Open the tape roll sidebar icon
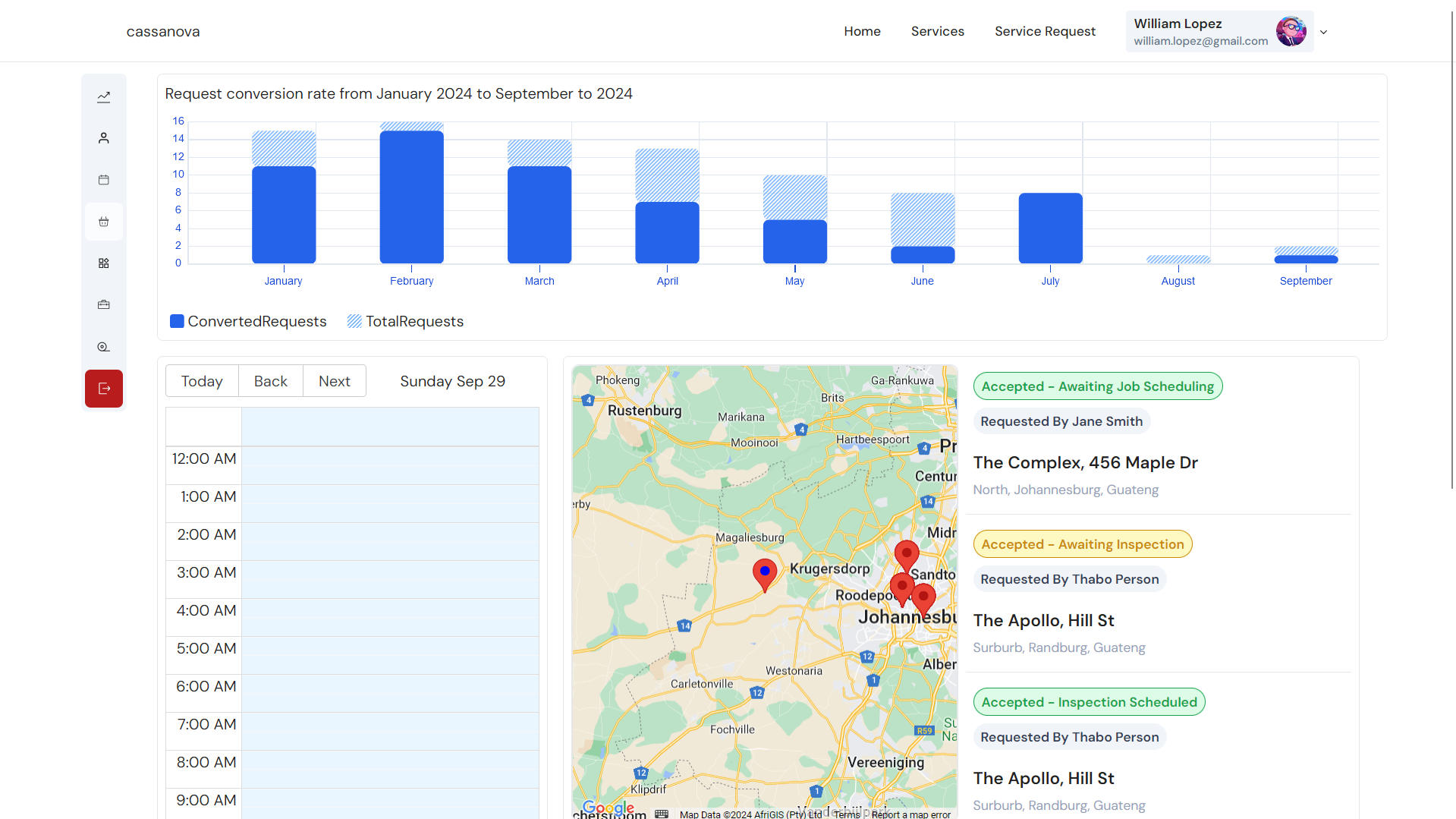1456x819 pixels. [x=104, y=347]
